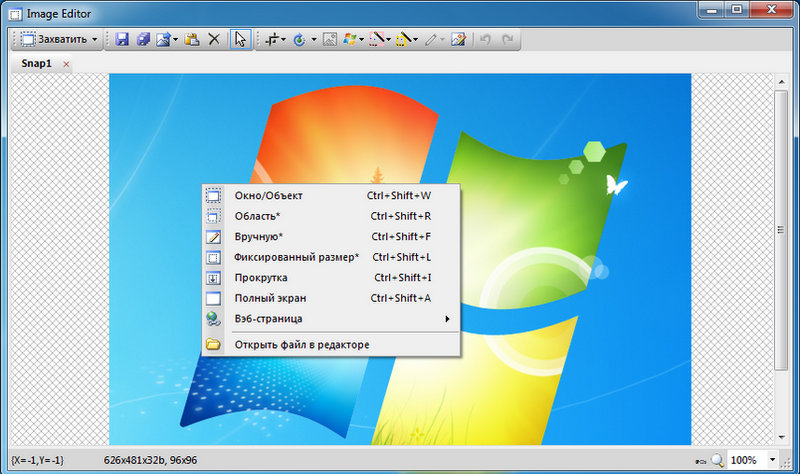Click the Save All stacked disks icon
The height and width of the screenshot is (474, 800).
coord(143,39)
